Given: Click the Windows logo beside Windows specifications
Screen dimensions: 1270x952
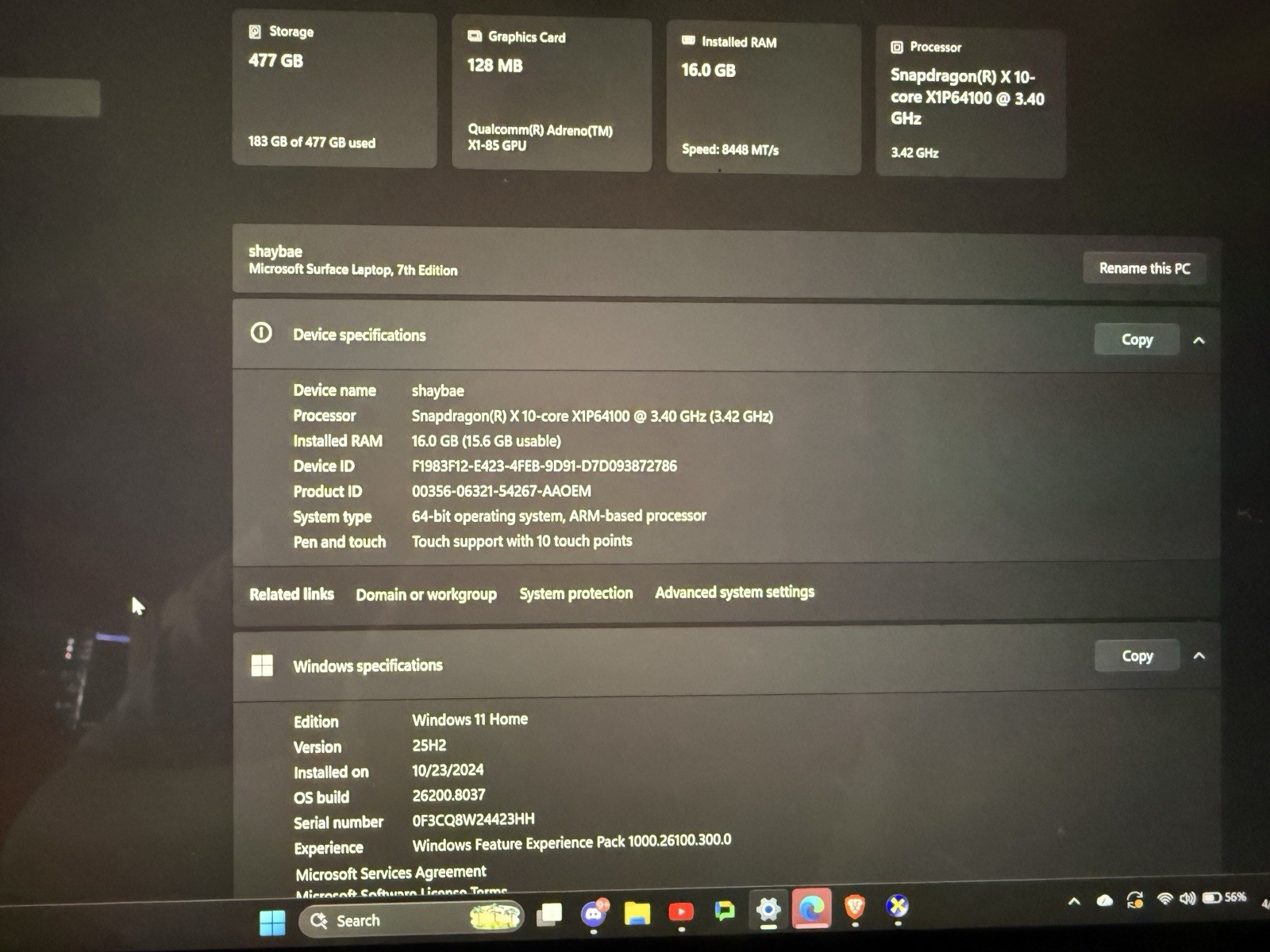Looking at the screenshot, I should tap(262, 665).
